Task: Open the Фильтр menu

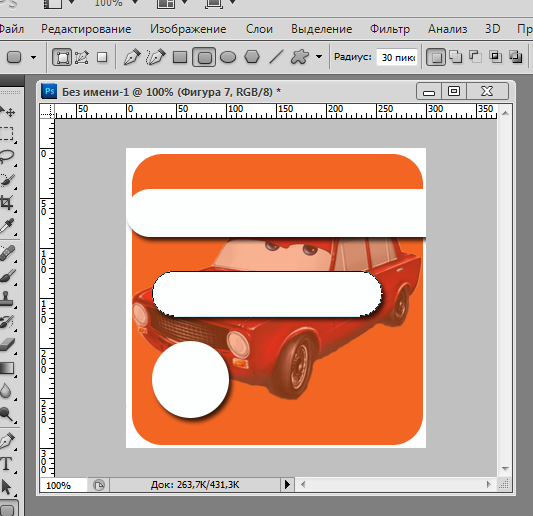Action: (x=390, y=29)
